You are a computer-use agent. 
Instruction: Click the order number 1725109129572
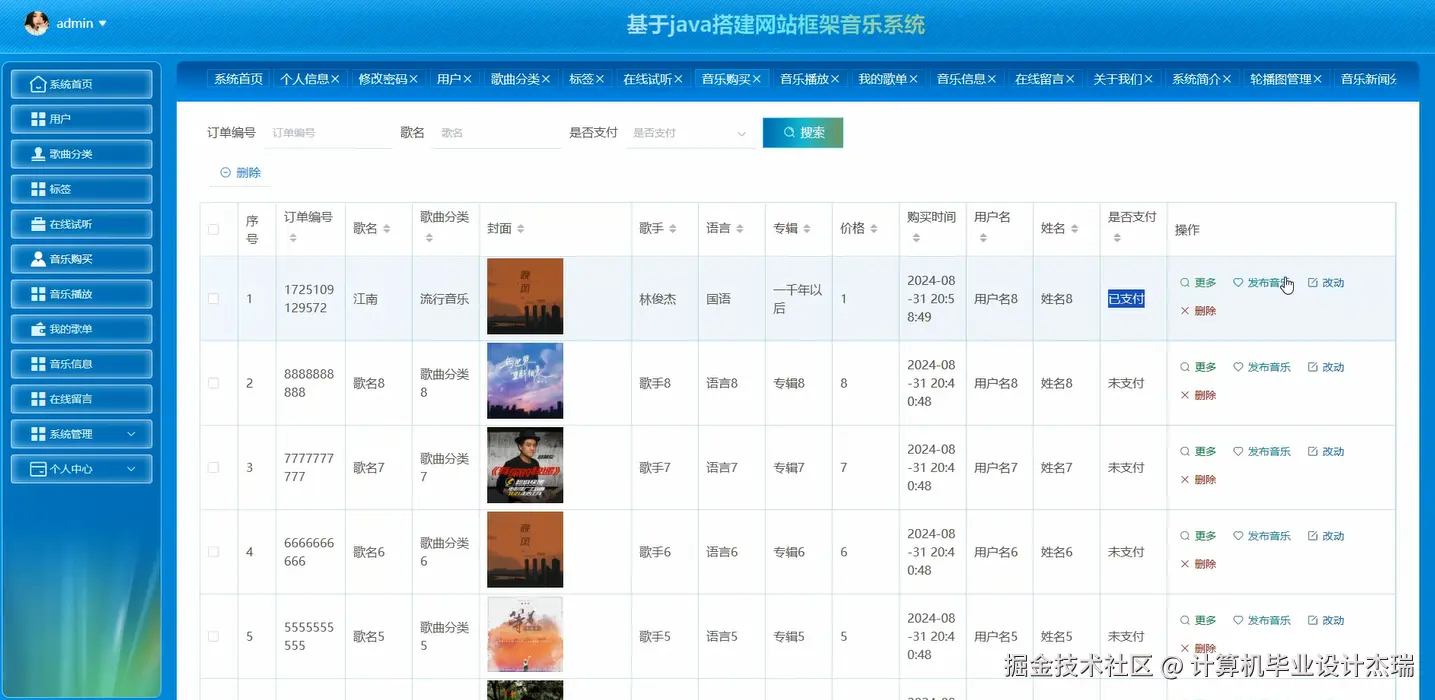coord(309,299)
